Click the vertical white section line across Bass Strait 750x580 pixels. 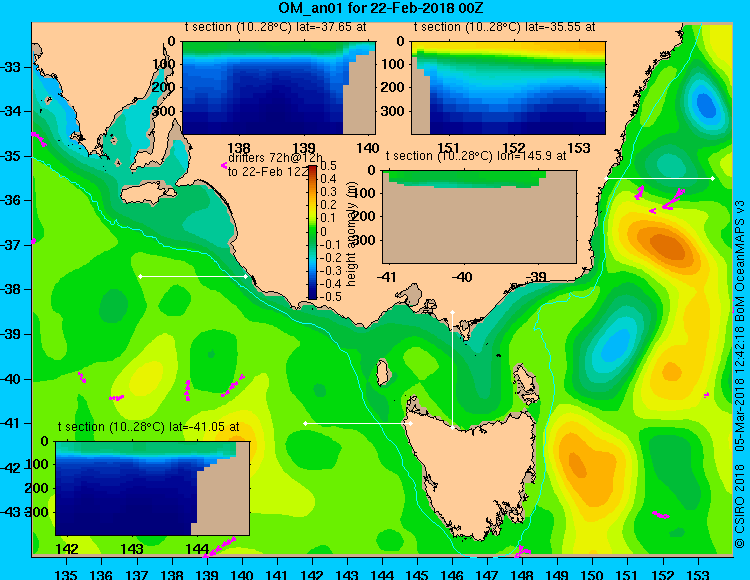point(452,370)
